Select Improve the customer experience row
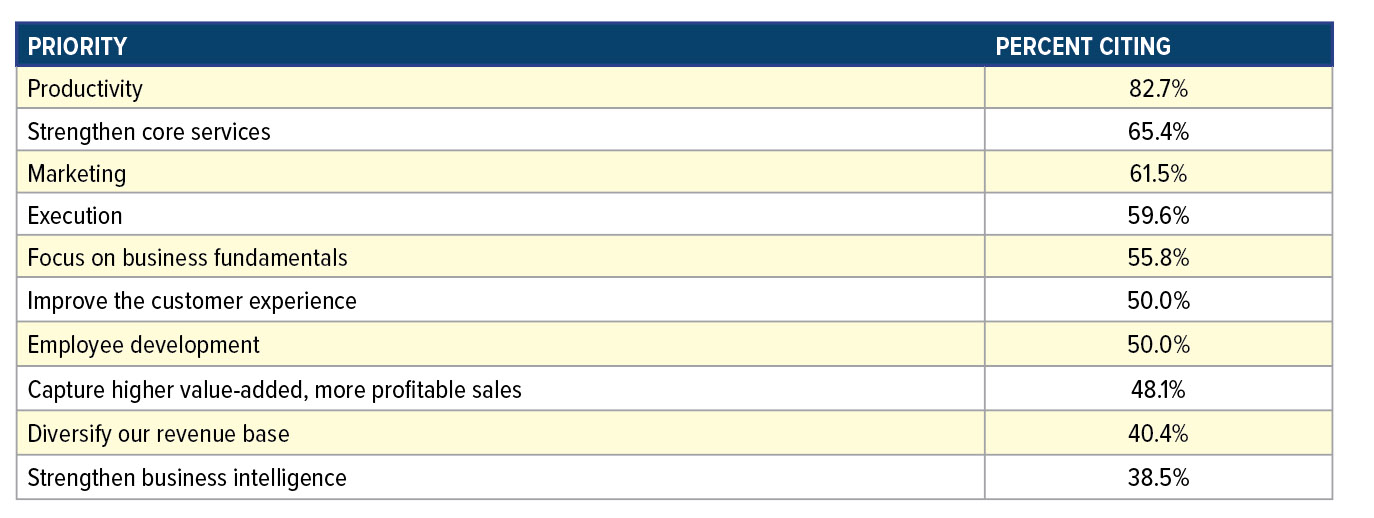This screenshot has width=1374, height=518. pos(192,300)
